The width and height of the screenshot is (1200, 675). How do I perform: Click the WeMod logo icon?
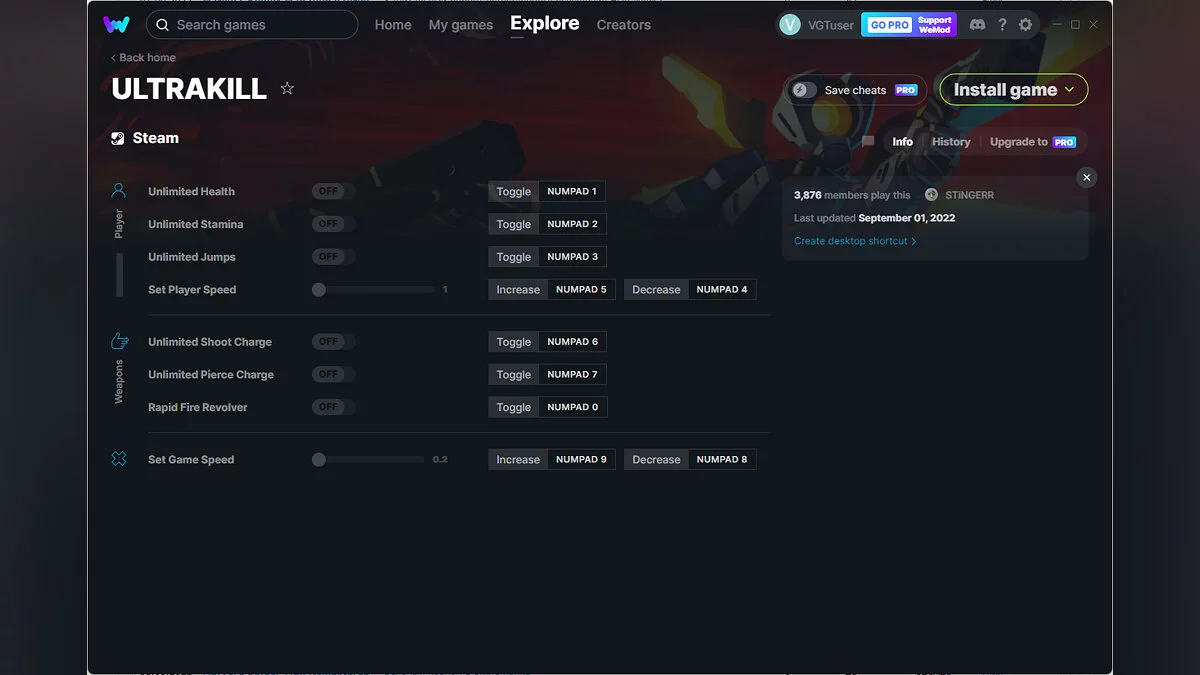(116, 25)
